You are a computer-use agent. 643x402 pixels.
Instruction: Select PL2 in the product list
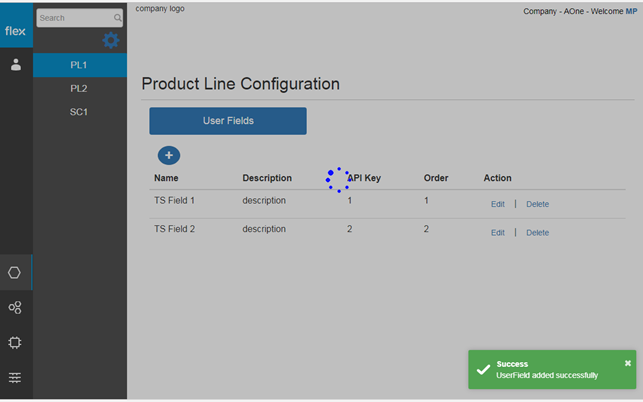tap(80, 89)
